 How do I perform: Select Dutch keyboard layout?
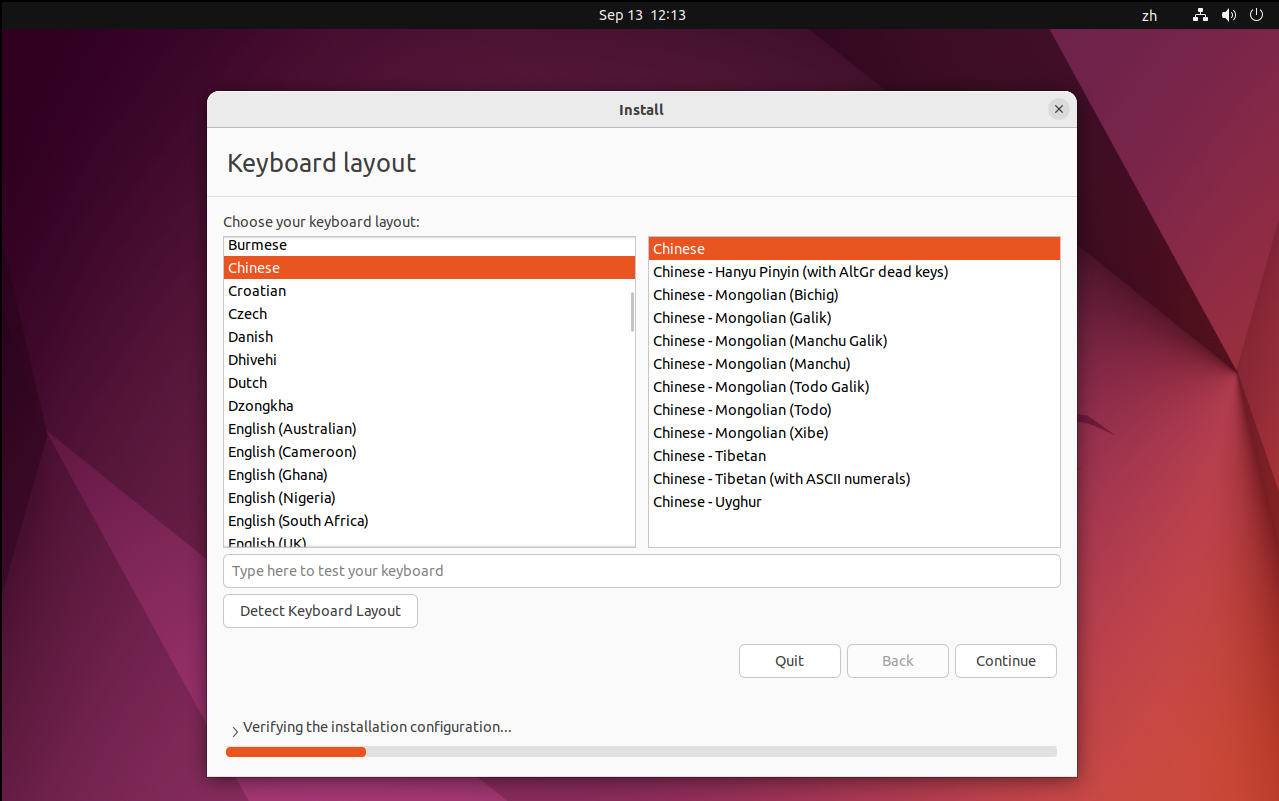pyautogui.click(x=429, y=383)
